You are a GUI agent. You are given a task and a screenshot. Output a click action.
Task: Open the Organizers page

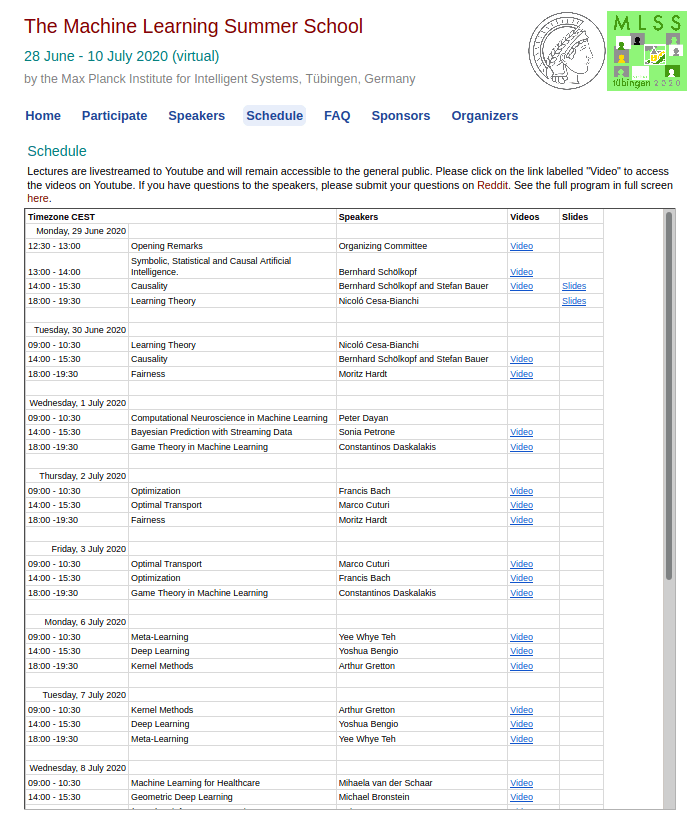pyautogui.click(x=484, y=116)
